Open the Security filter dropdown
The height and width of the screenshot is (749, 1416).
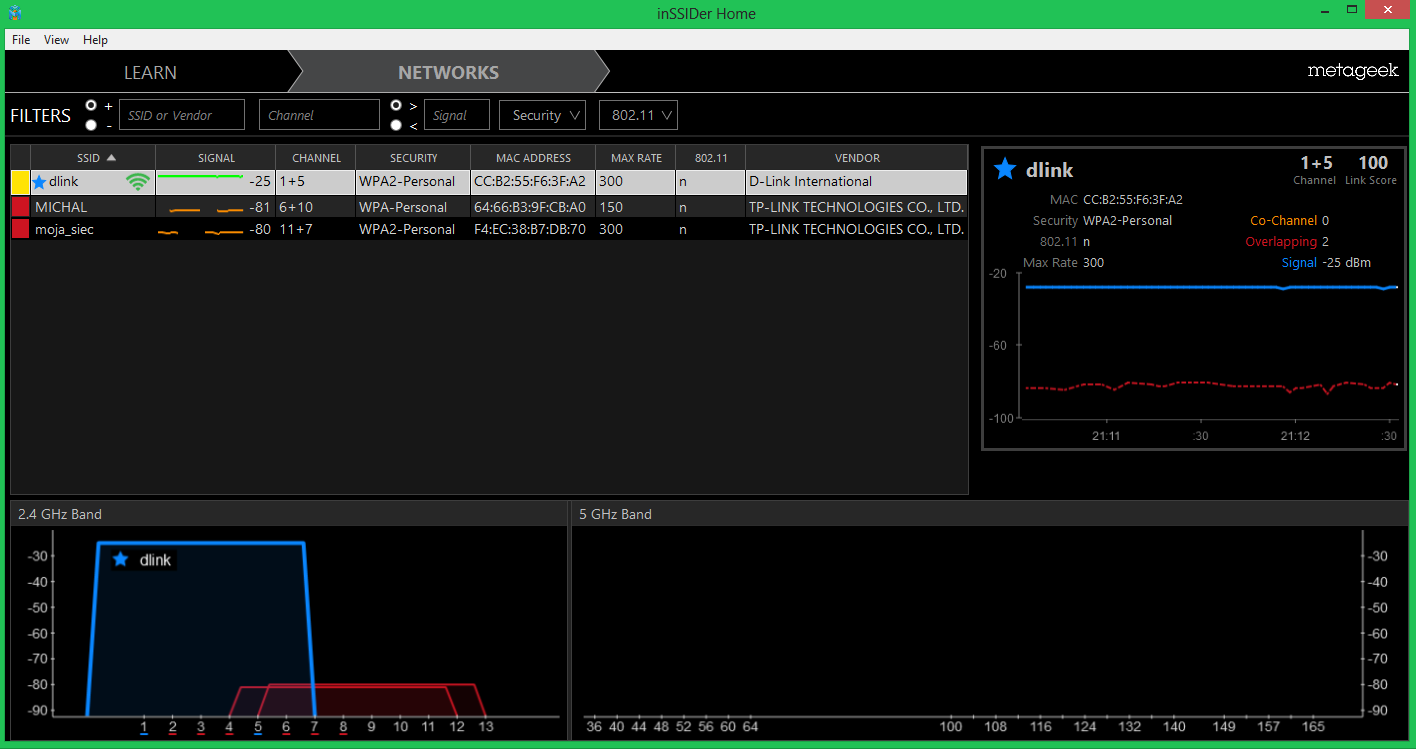pos(542,115)
